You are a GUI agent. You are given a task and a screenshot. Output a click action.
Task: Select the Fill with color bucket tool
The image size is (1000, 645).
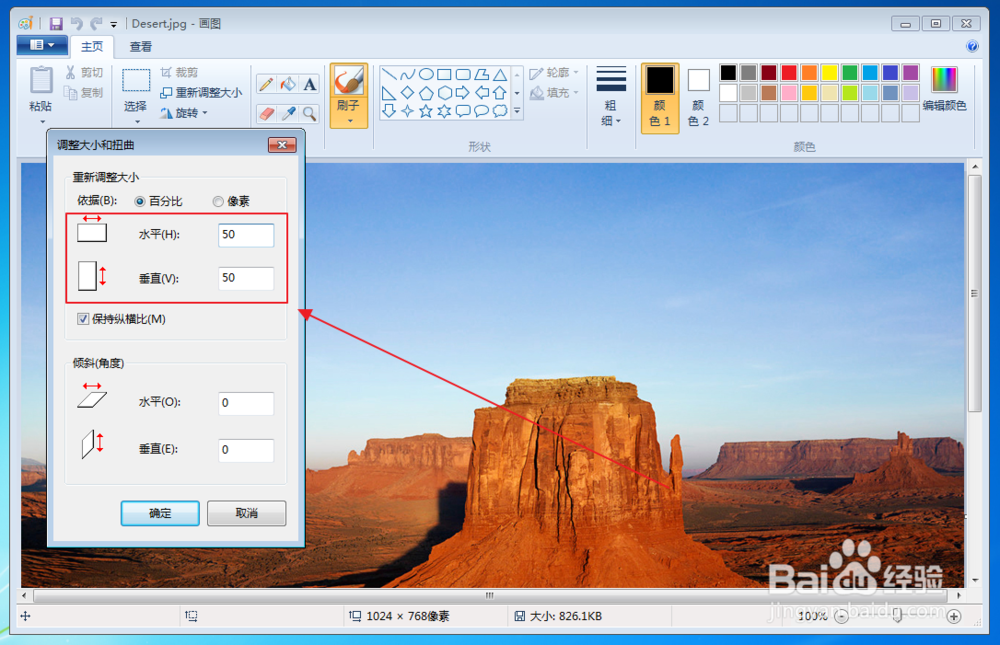click(x=288, y=84)
